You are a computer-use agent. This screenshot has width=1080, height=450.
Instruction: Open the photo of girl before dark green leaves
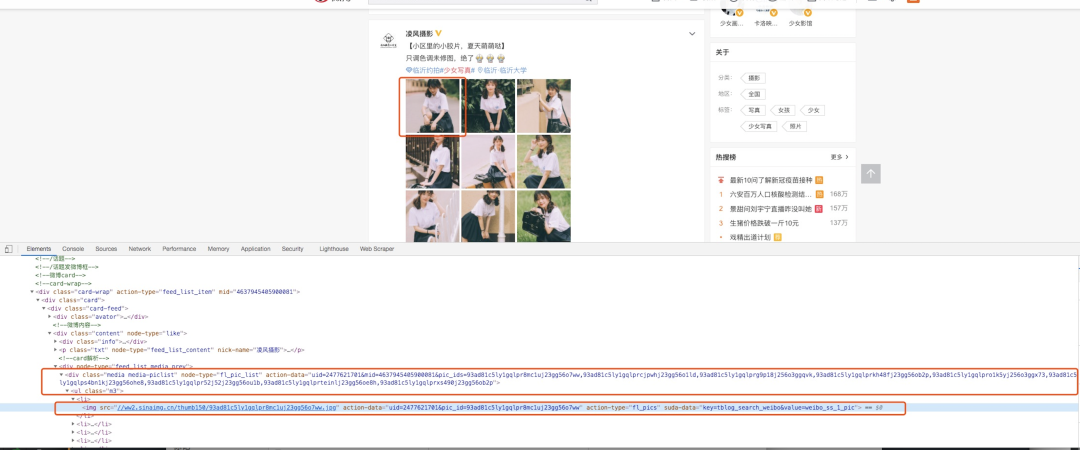(x=488, y=105)
